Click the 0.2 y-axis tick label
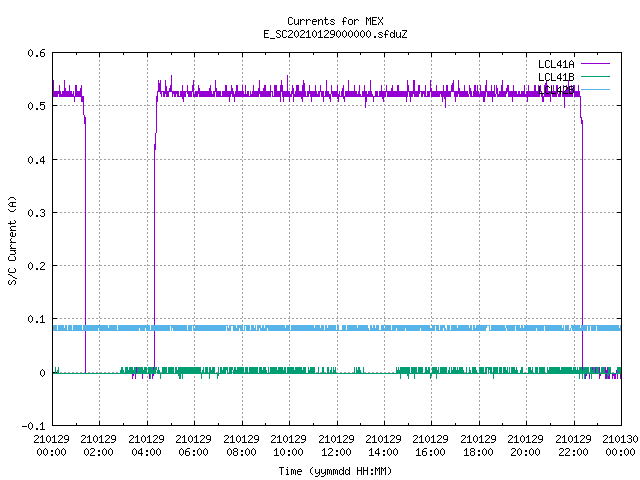Viewport: 640px width, 480px height. click(x=36, y=266)
